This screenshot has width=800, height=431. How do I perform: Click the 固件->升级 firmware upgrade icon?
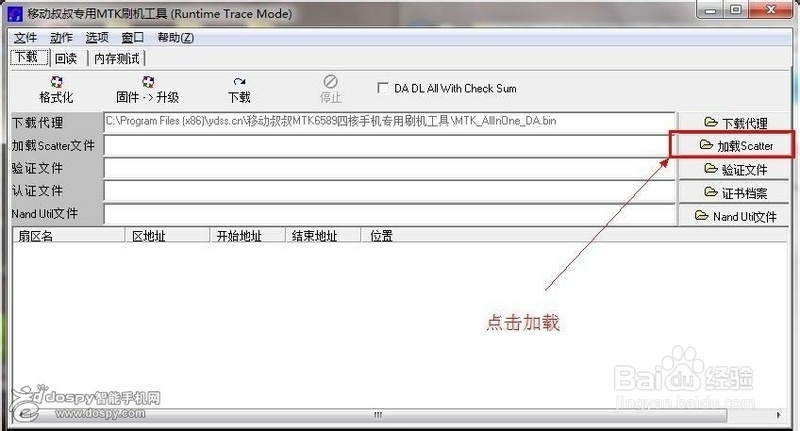coord(148,82)
